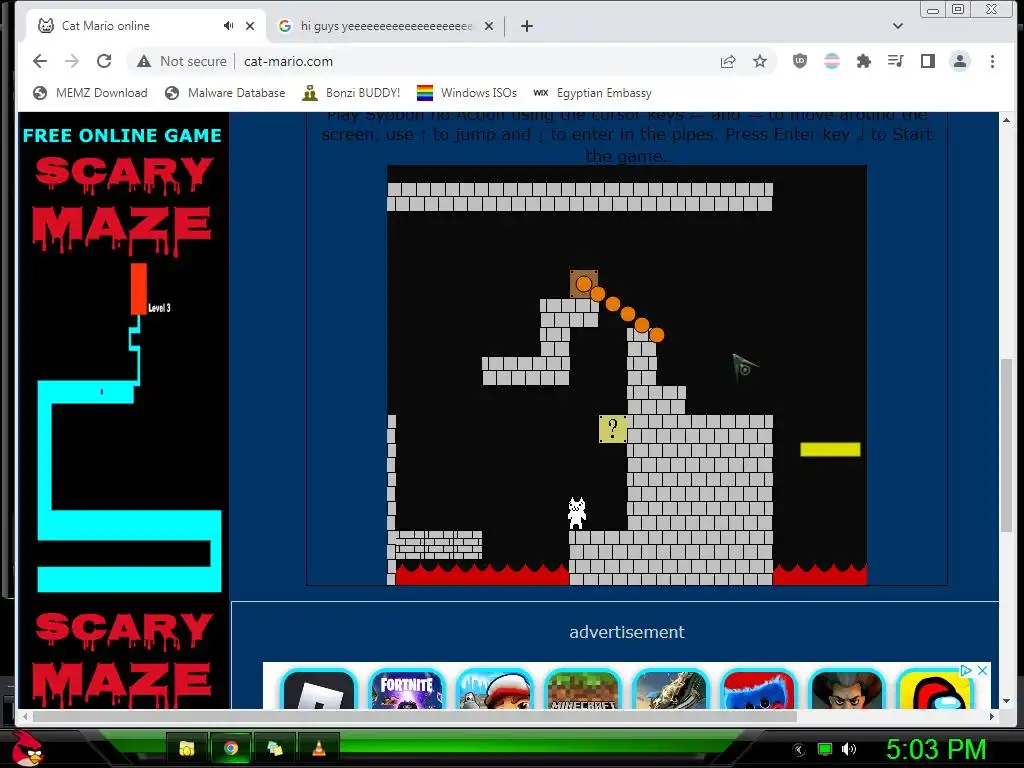
Task: Click the green network tray icon
Action: coord(825,749)
